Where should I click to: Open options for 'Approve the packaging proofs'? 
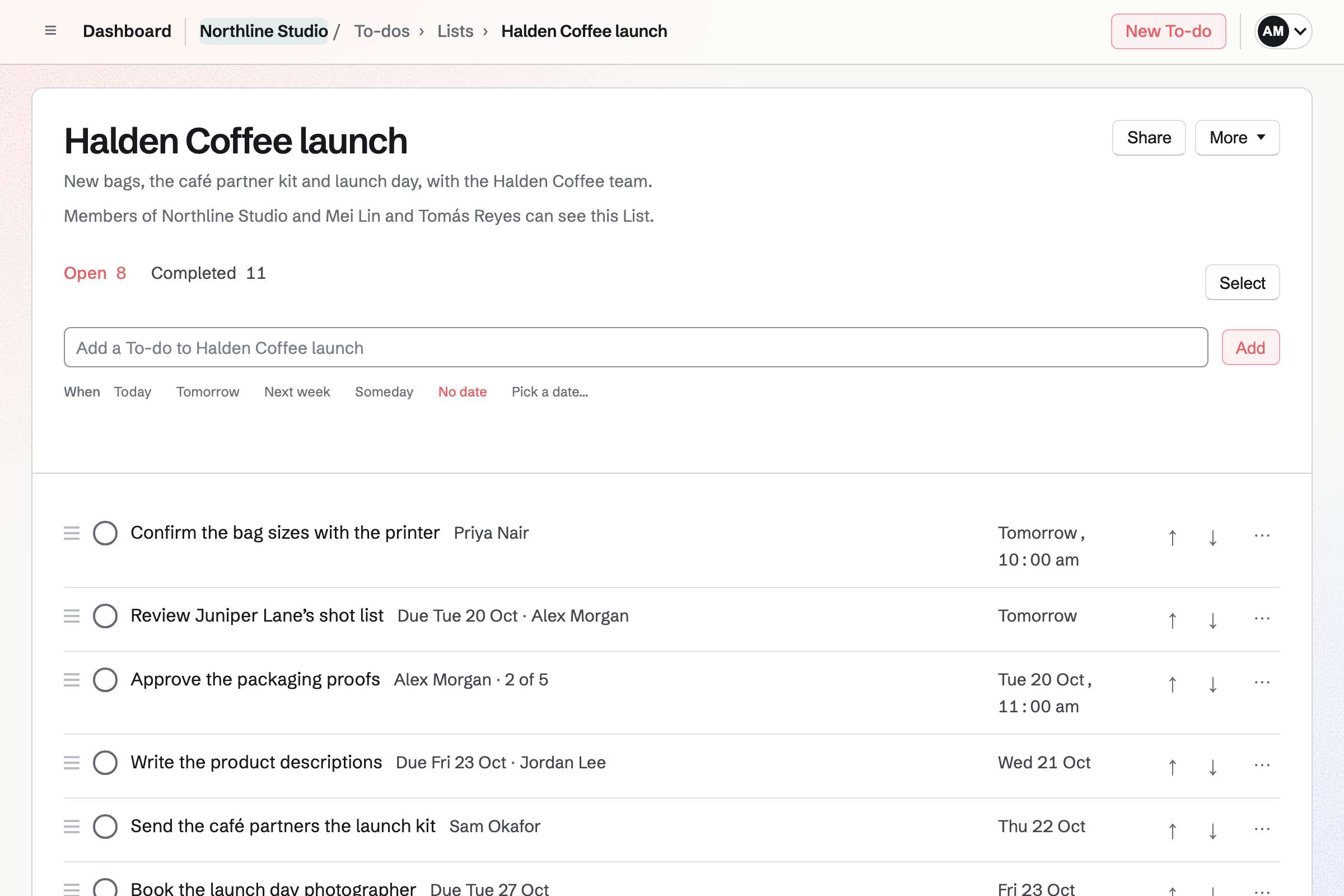(x=1262, y=682)
